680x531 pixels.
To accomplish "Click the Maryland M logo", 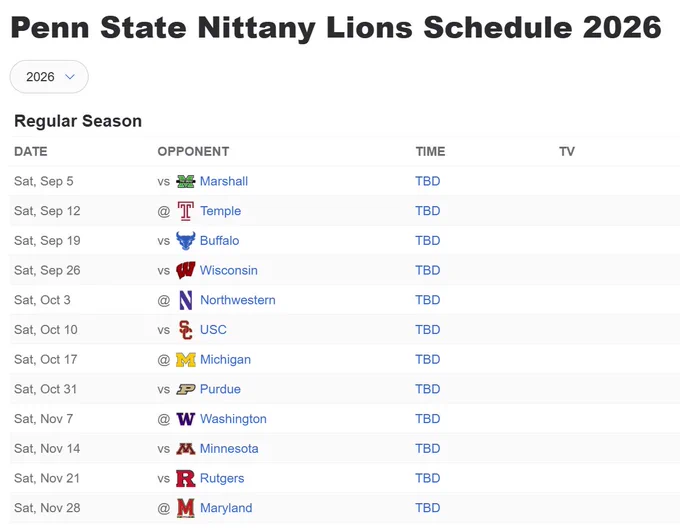I will pyautogui.click(x=186, y=508).
